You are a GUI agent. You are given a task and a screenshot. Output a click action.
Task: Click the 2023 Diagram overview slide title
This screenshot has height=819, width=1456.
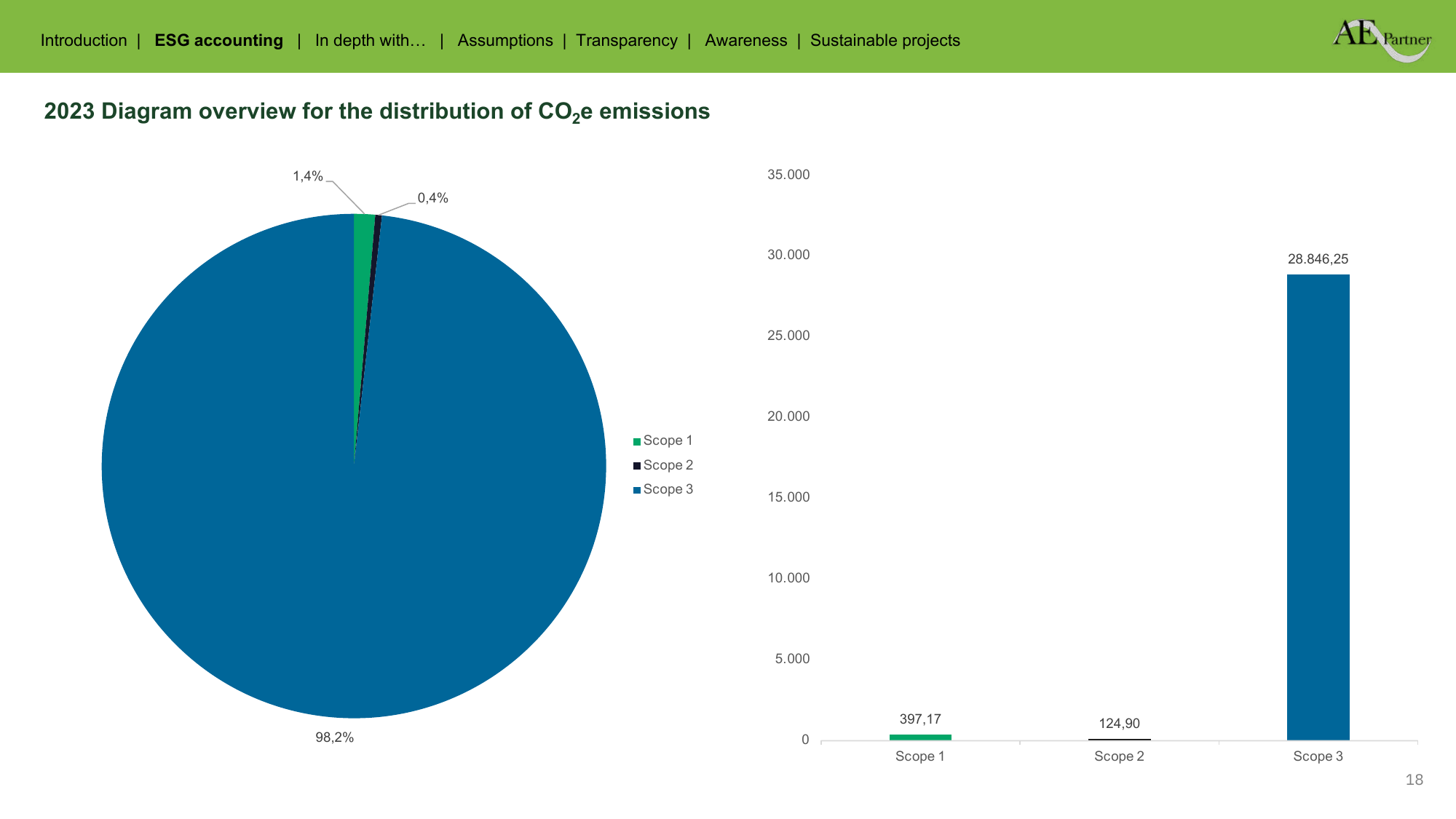[x=377, y=111]
